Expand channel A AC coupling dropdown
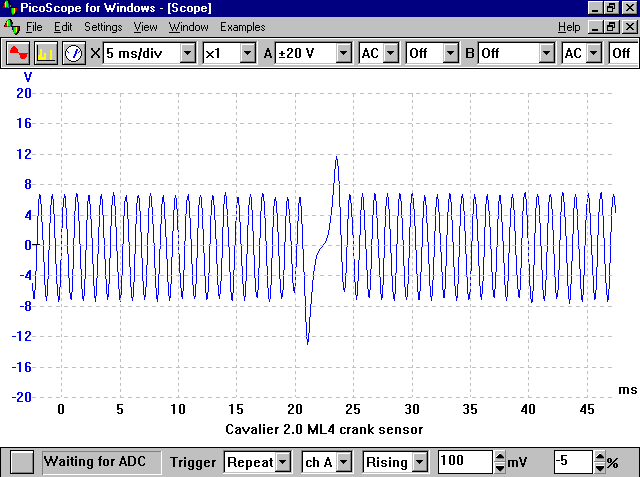Viewport: 640px width, 477px height. pyautogui.click(x=391, y=53)
